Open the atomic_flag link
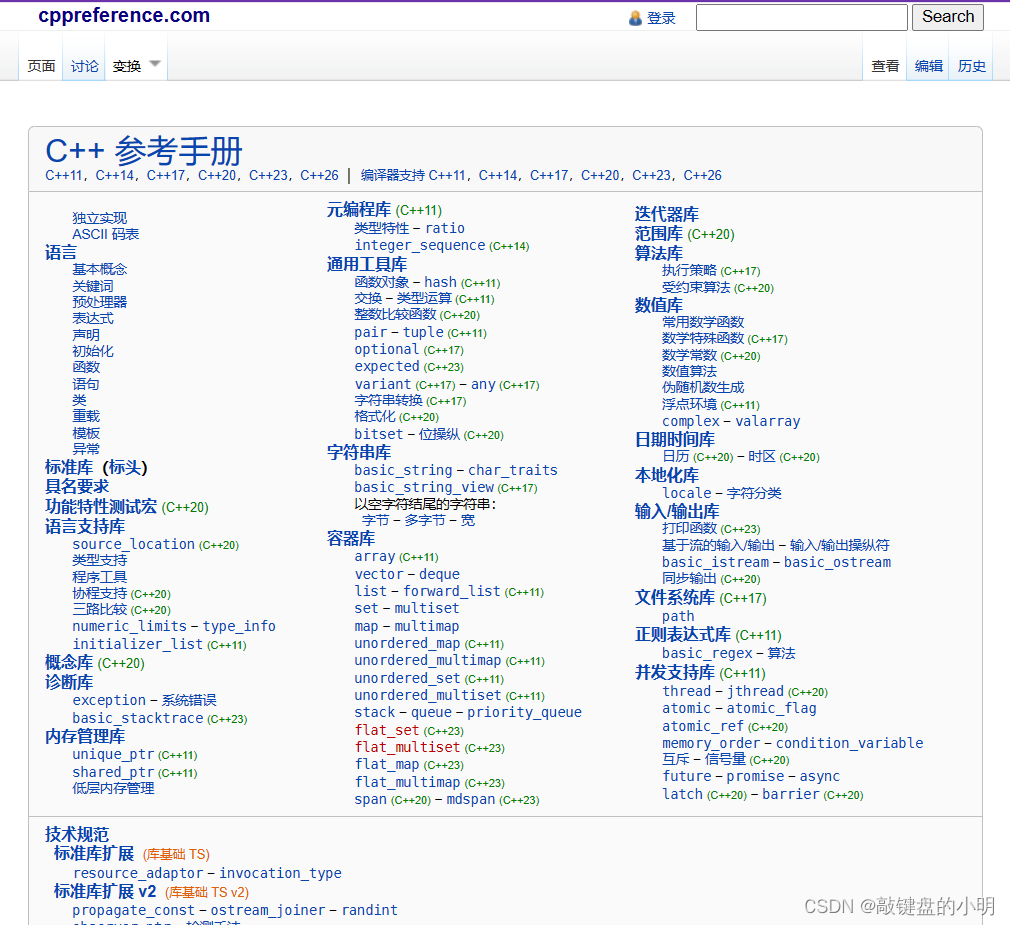 click(772, 709)
